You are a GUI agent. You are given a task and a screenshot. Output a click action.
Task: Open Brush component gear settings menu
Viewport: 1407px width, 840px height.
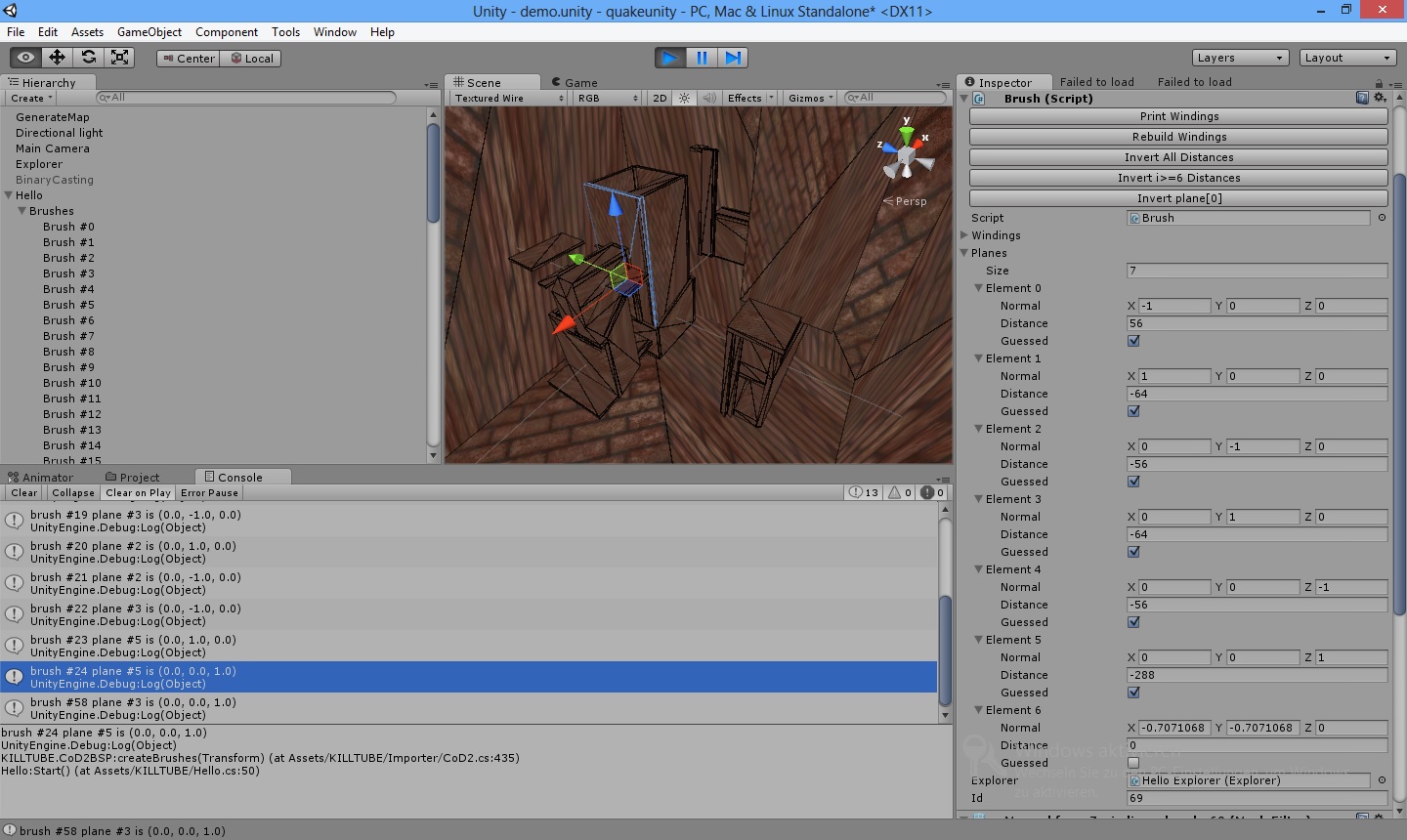pos(1380,98)
